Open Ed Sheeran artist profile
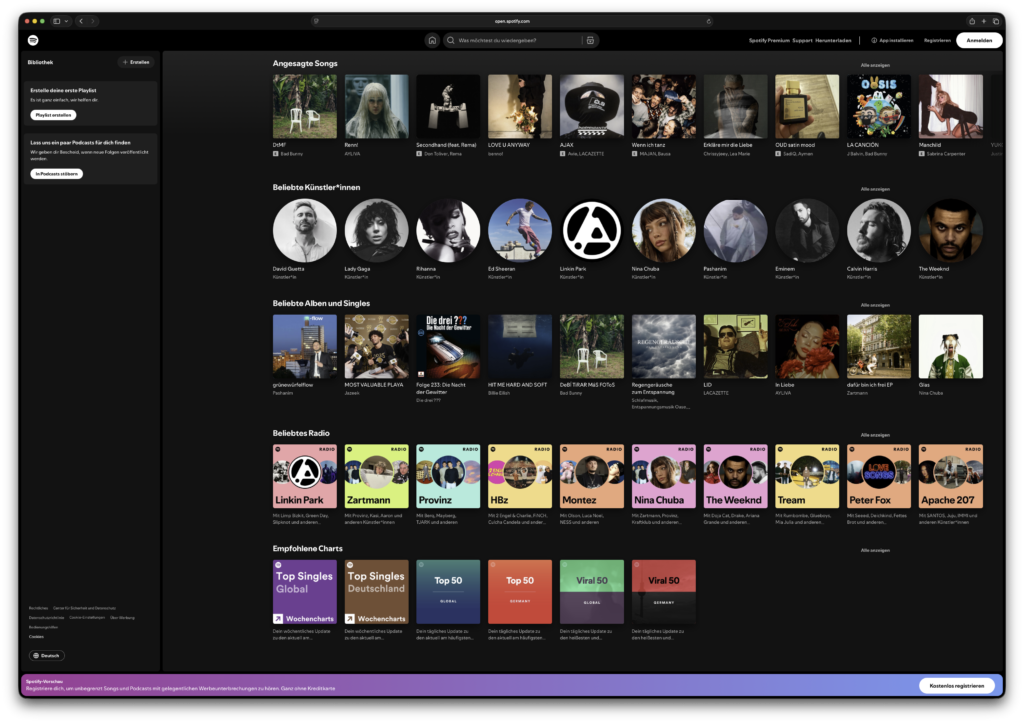1024x723 pixels. click(x=520, y=231)
